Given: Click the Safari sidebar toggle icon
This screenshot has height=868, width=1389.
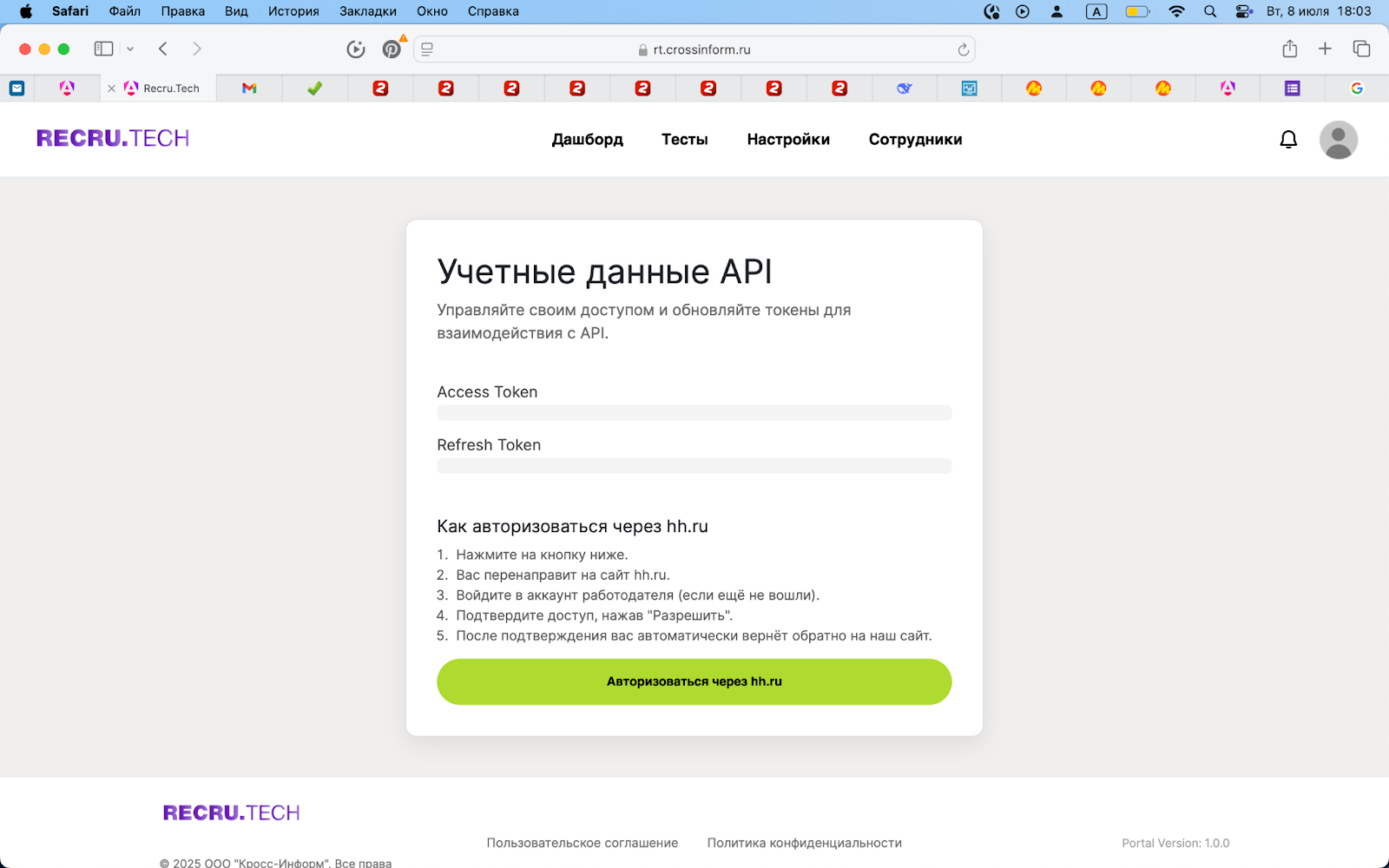Looking at the screenshot, I should tap(104, 49).
